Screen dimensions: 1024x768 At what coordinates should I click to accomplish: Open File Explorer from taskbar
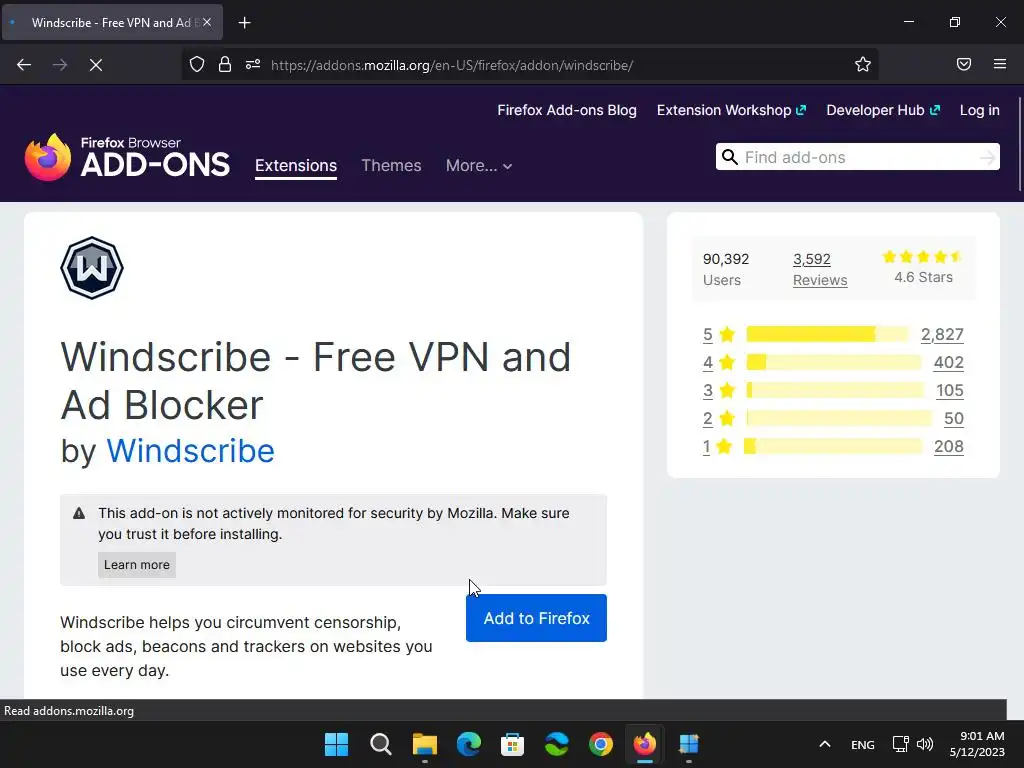coord(424,744)
